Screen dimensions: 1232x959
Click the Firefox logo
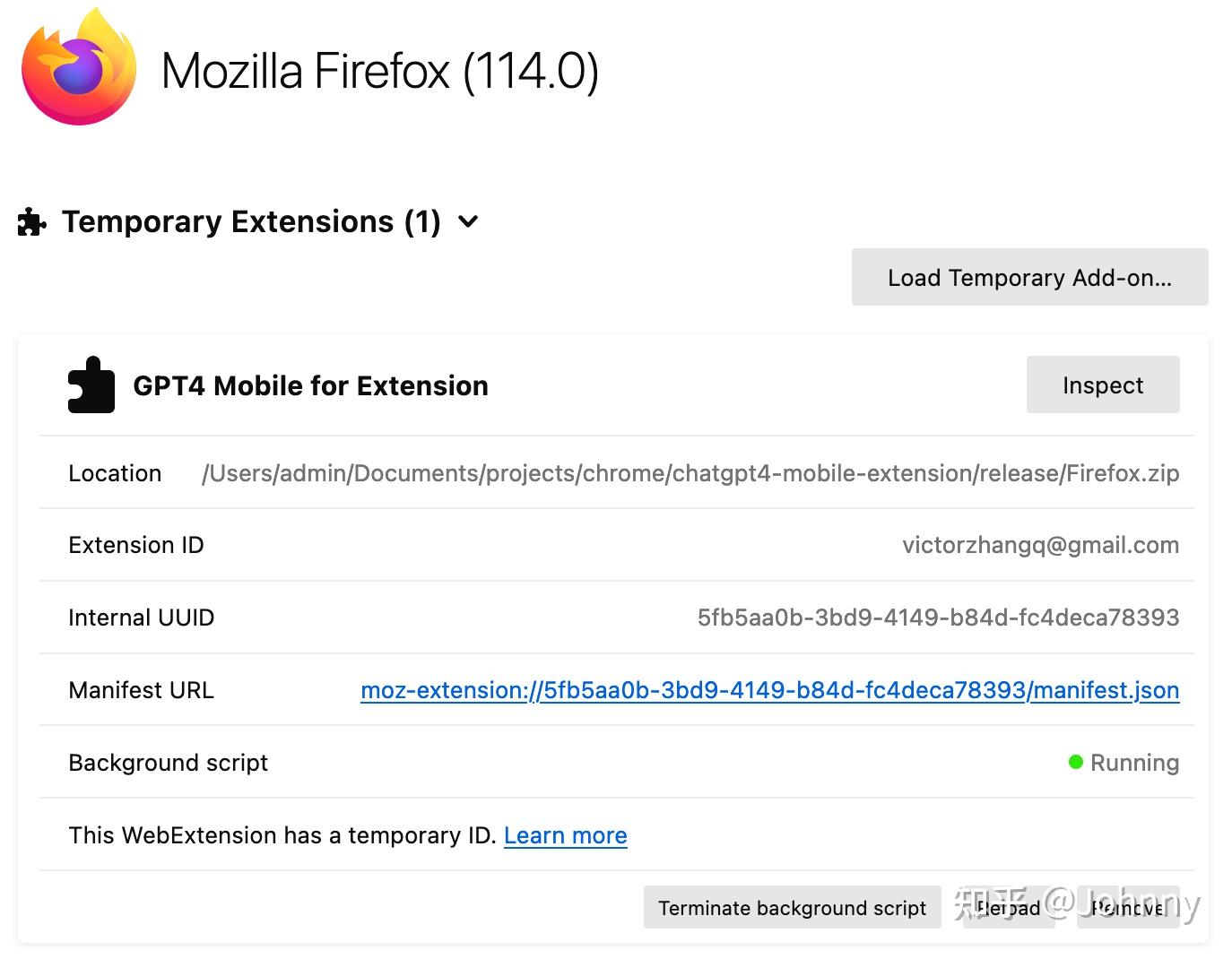click(79, 69)
